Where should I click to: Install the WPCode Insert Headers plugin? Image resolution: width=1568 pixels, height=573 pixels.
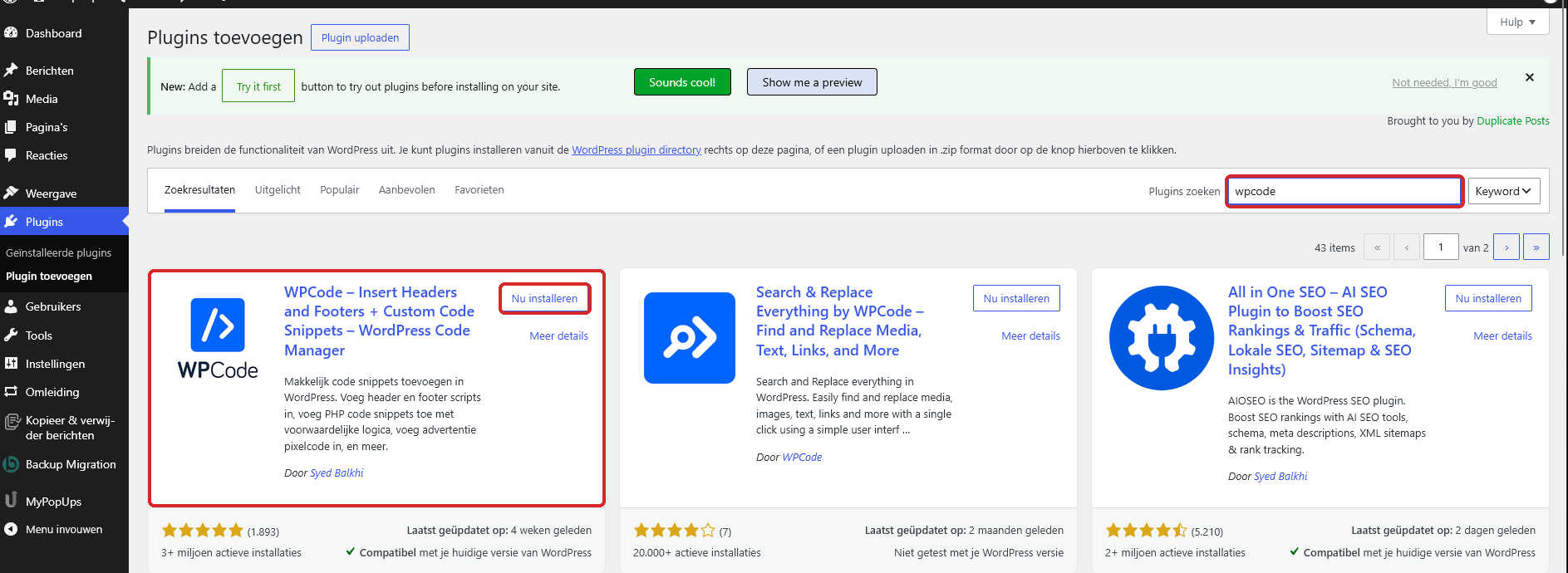point(544,298)
